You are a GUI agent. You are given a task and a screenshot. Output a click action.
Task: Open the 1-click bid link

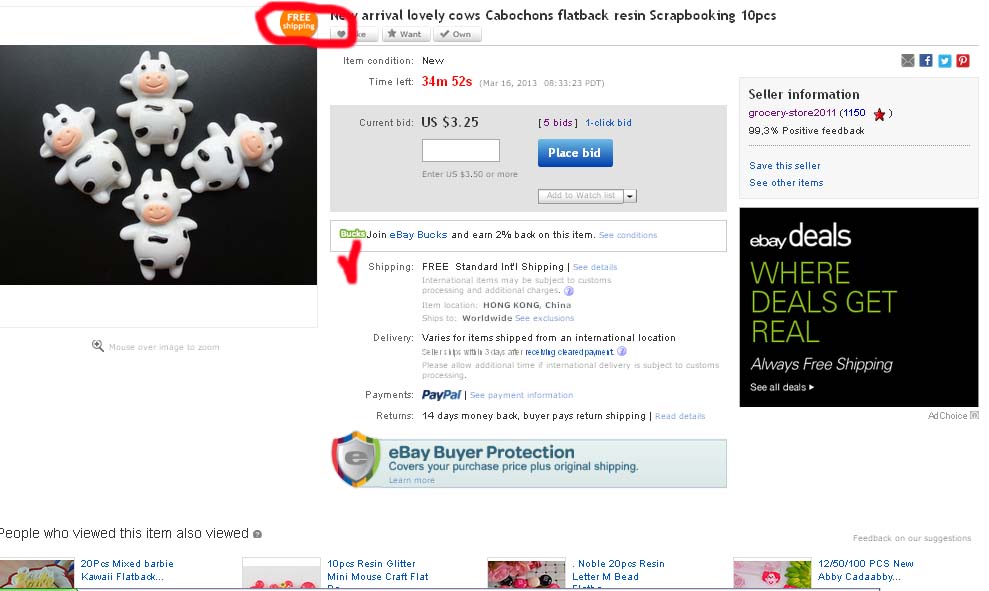coord(608,122)
